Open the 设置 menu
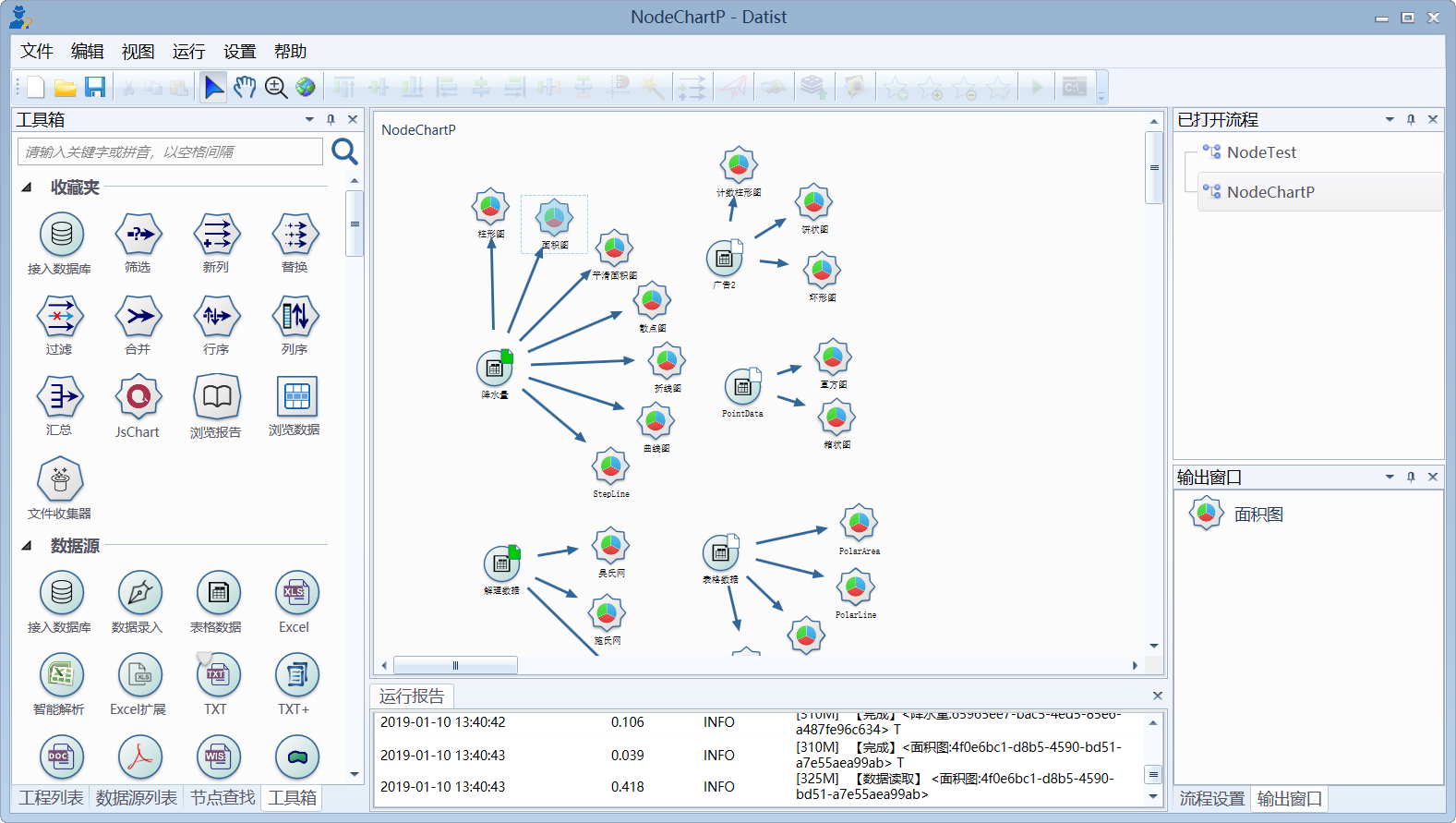Viewport: 1456px width, 823px height. pyautogui.click(x=239, y=52)
